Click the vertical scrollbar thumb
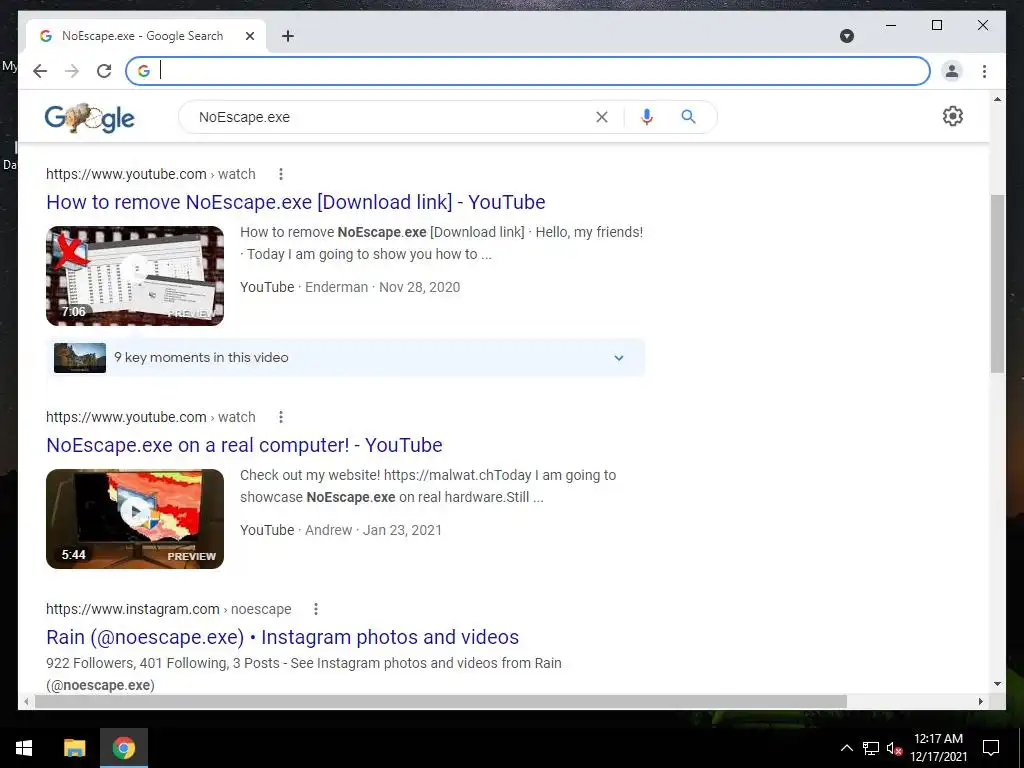Screen dimensions: 1024x768 997,283
